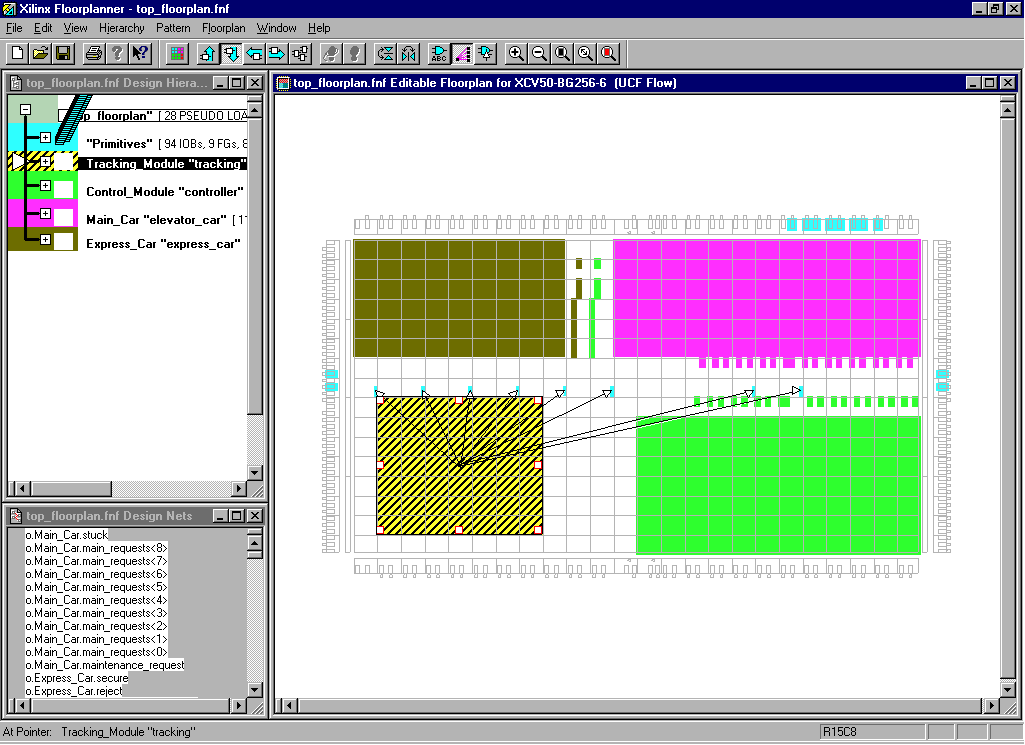
Task: Click the Zoom In magnifier icon
Action: click(517, 53)
